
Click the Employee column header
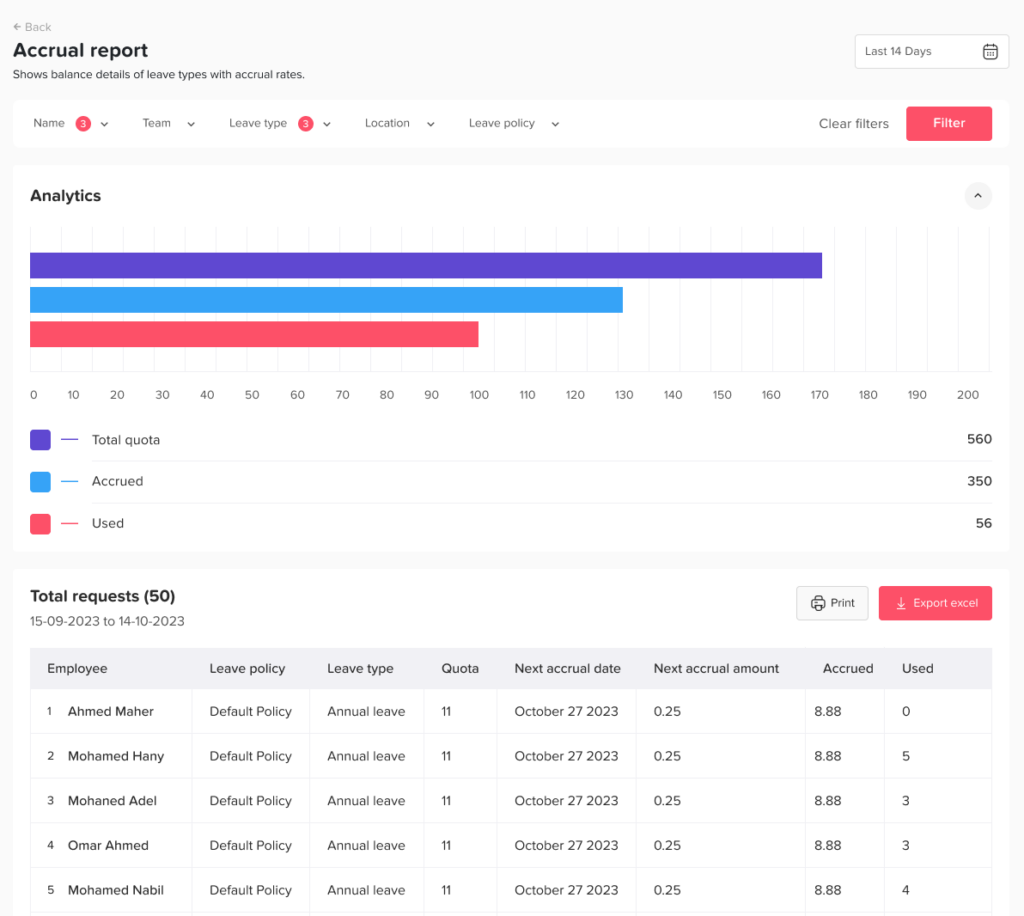coord(77,669)
